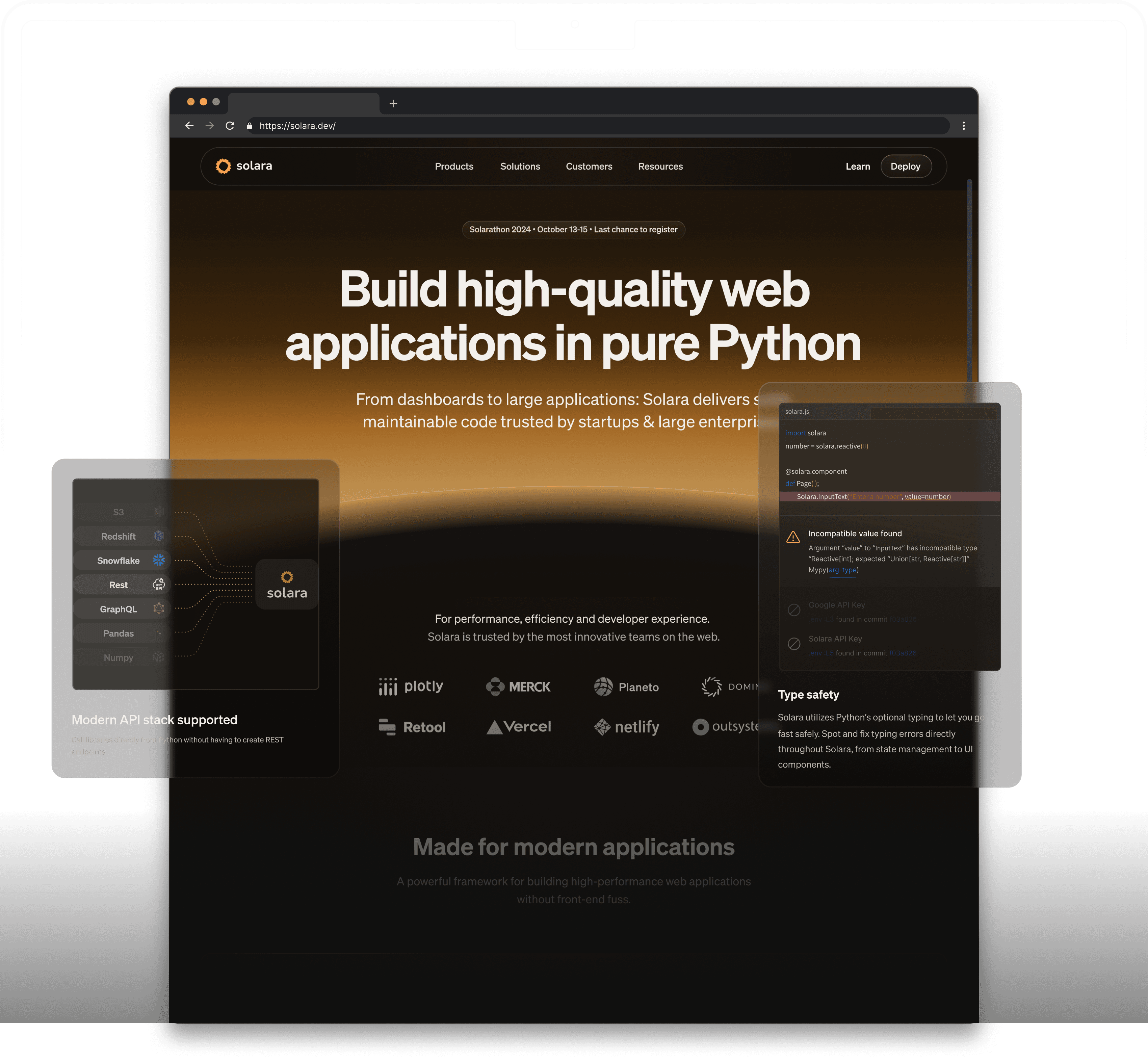Reload the page with refresh icon
Viewport: 1148px width, 1062px height.
230,125
